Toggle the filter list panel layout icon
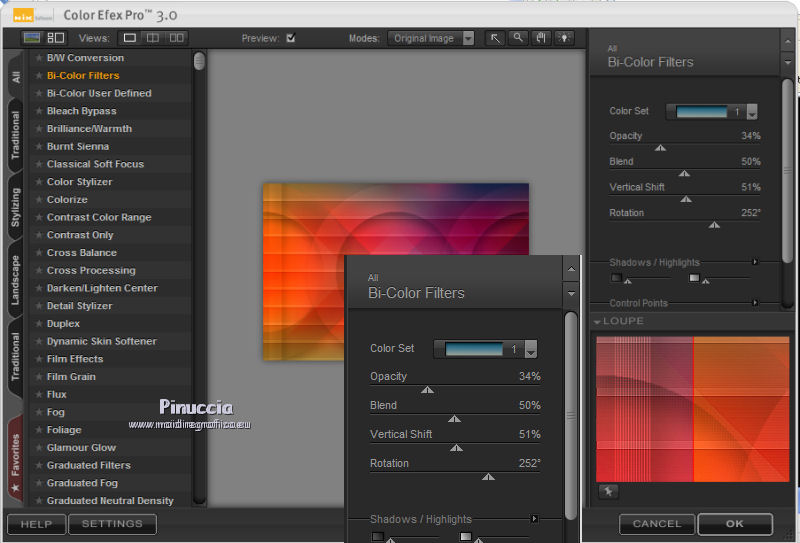The width and height of the screenshot is (800, 543). click(56, 38)
